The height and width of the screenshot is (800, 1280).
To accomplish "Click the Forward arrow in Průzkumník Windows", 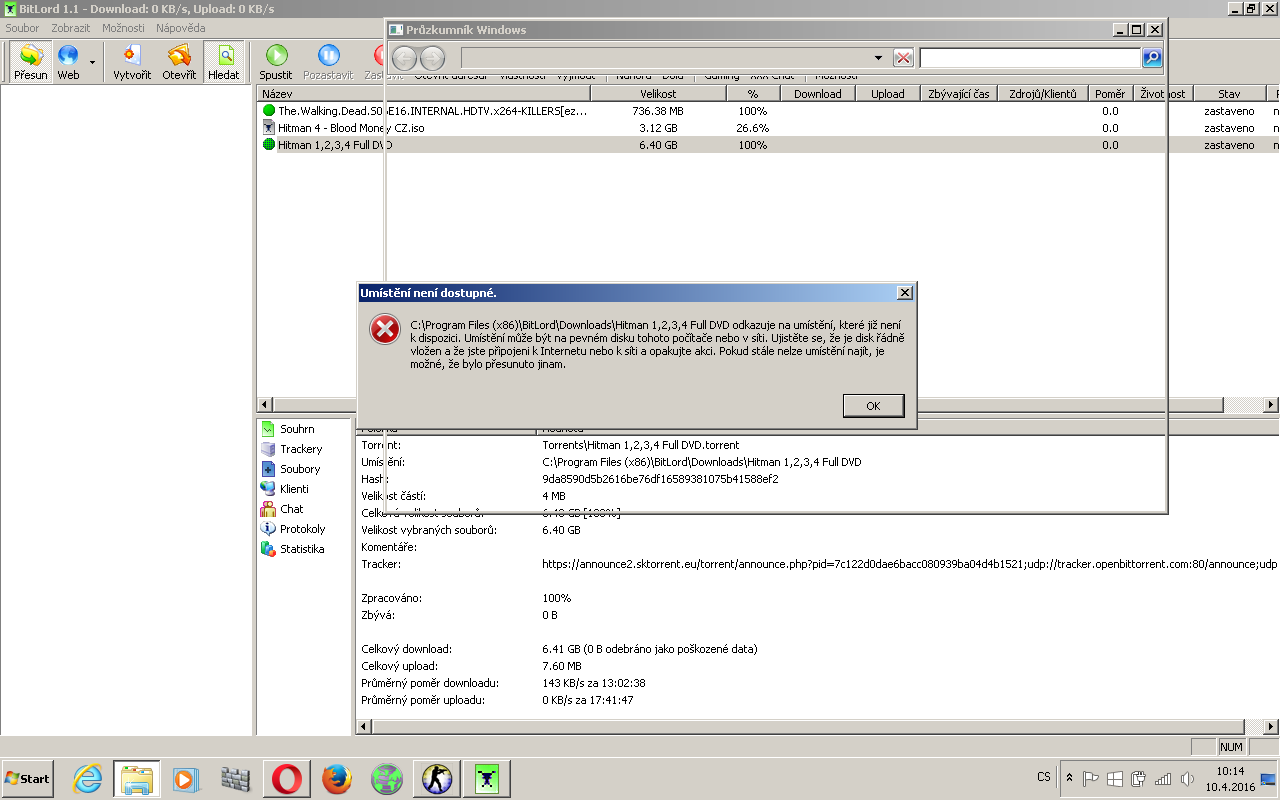I will (x=432, y=58).
